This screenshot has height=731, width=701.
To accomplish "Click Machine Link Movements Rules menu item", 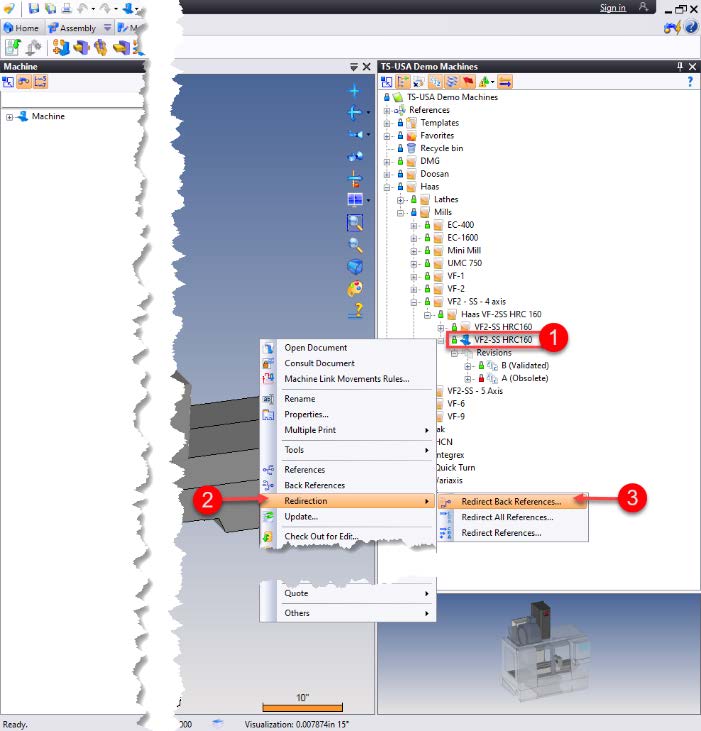I will (347, 379).
